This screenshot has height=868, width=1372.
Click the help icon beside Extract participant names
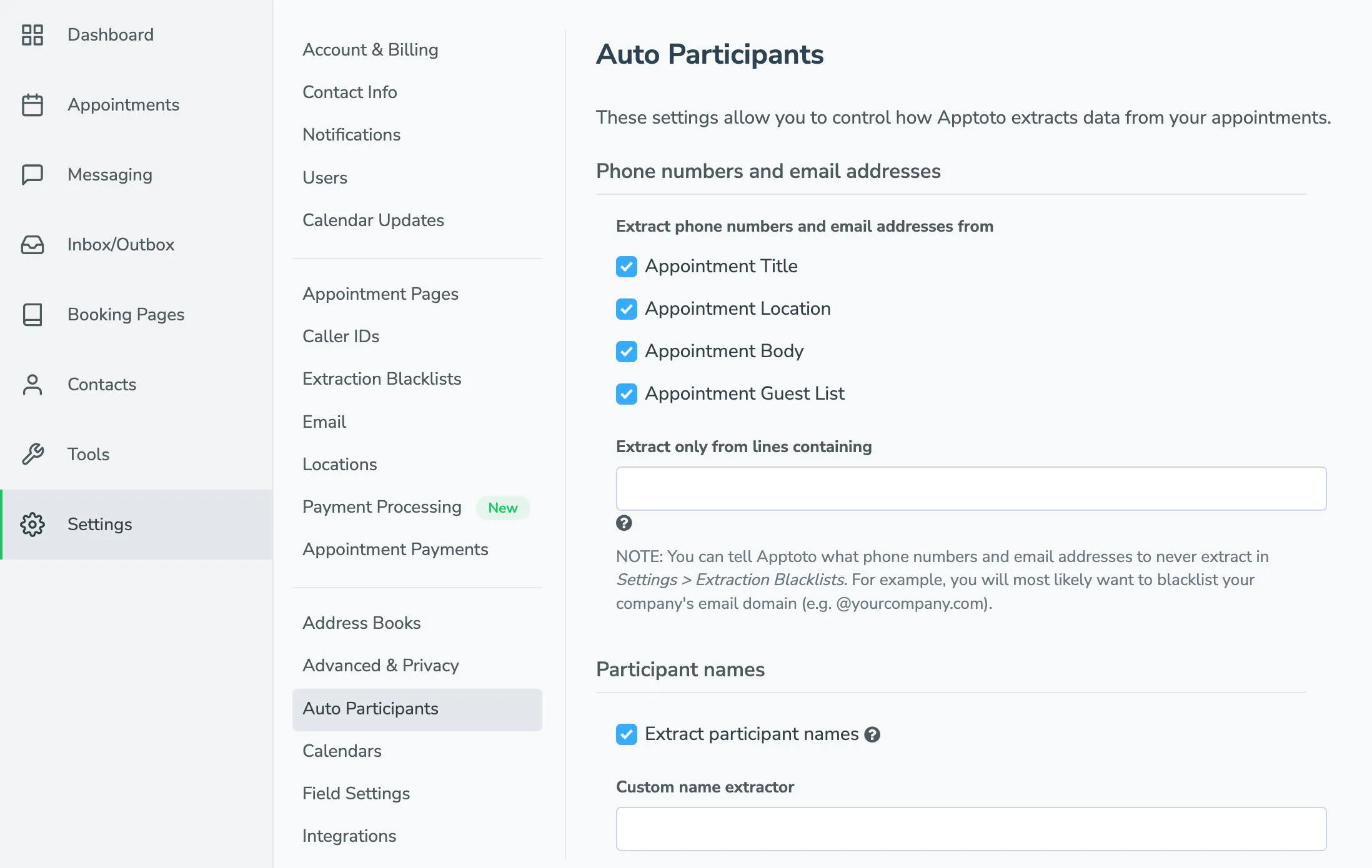coord(873,734)
